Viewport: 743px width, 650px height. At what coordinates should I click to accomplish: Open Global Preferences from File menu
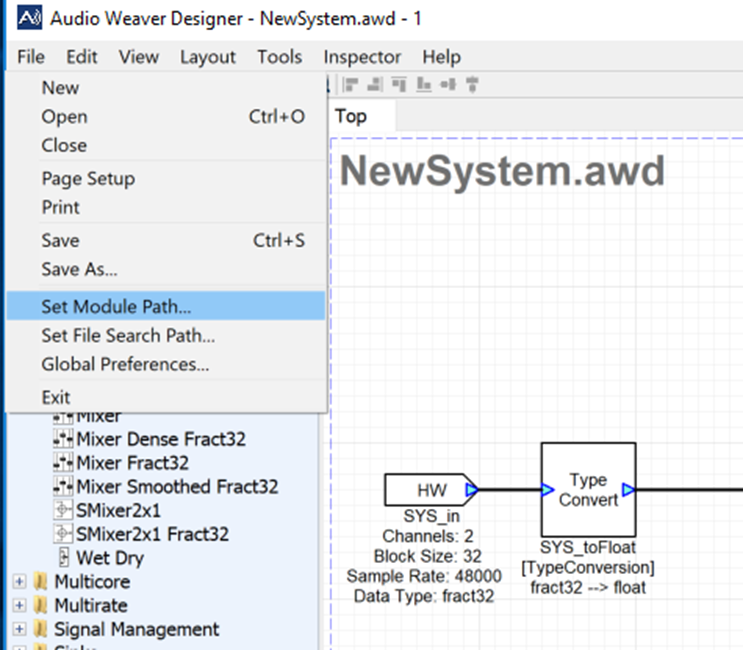[125, 365]
